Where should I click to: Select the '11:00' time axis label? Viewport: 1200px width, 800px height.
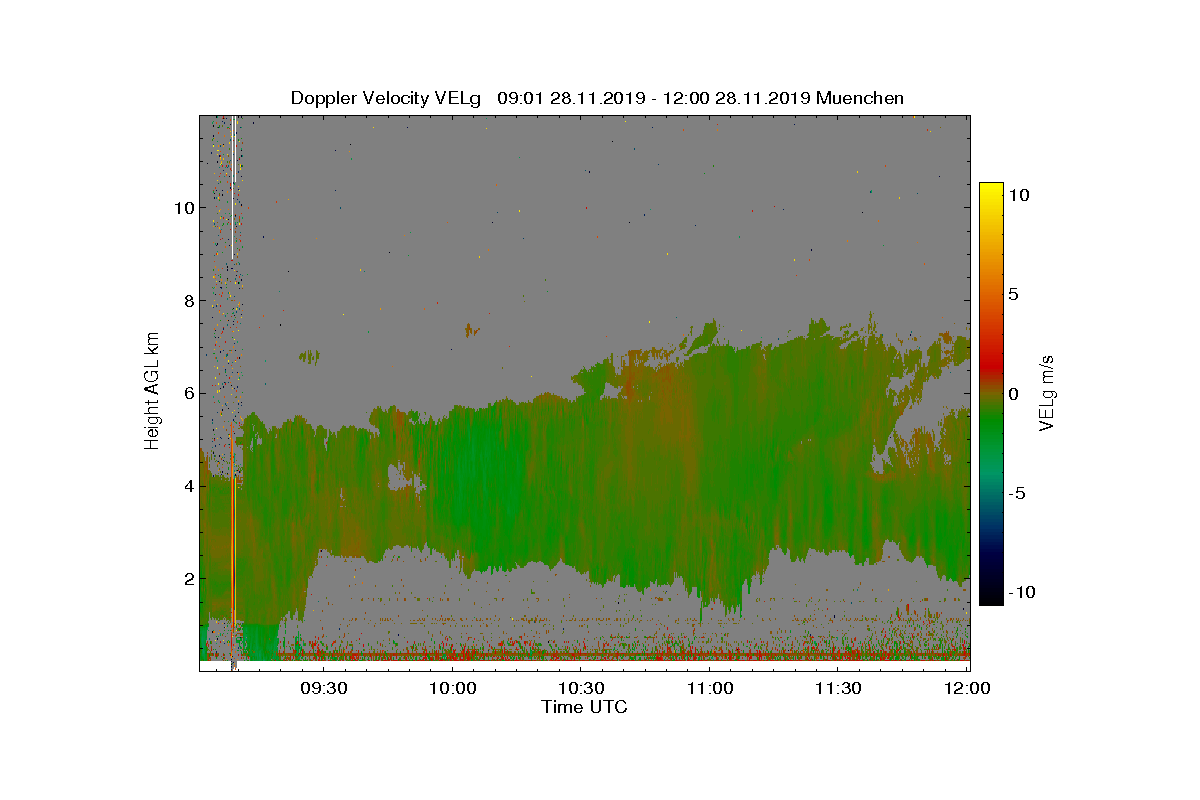click(x=709, y=688)
